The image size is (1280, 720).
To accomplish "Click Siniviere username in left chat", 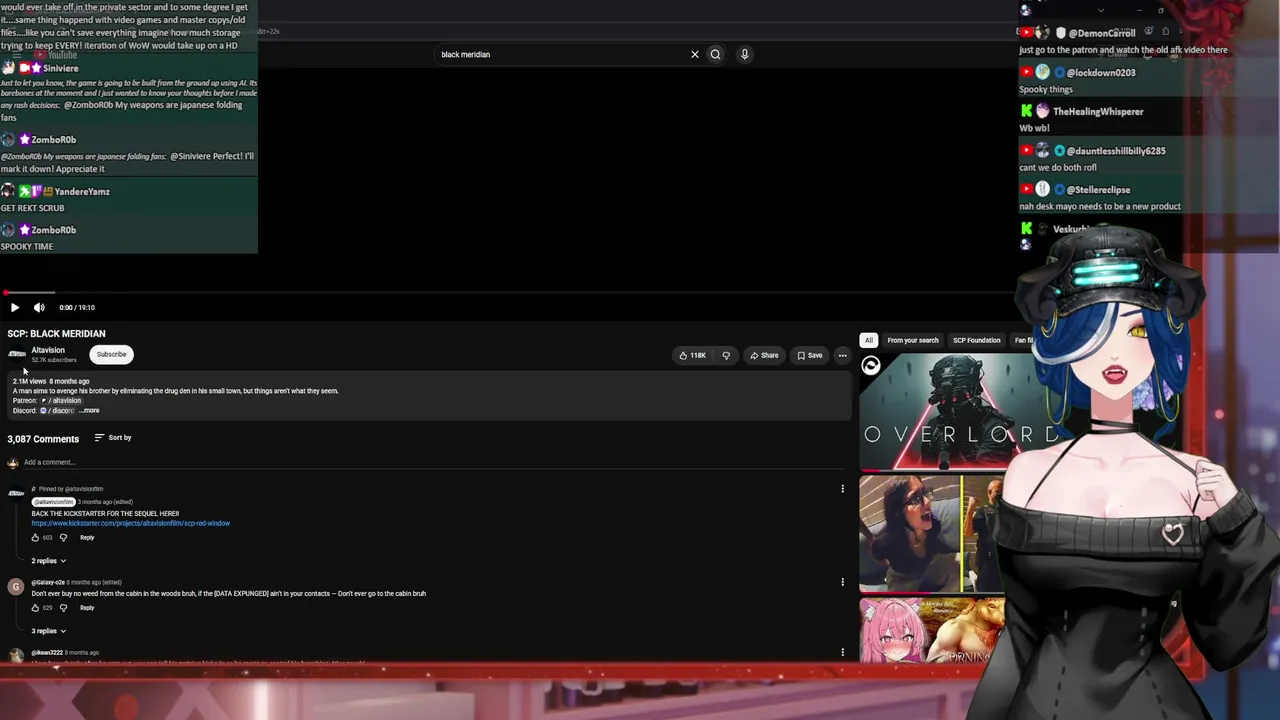I will pyautogui.click(x=61, y=68).
